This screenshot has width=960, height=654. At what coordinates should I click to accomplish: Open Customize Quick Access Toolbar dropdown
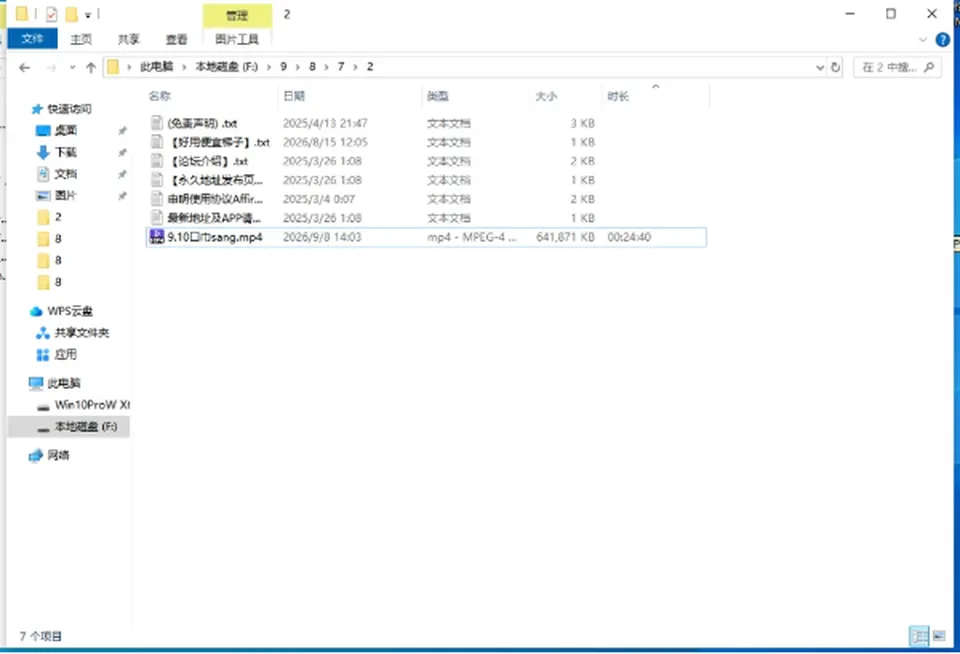[88, 15]
